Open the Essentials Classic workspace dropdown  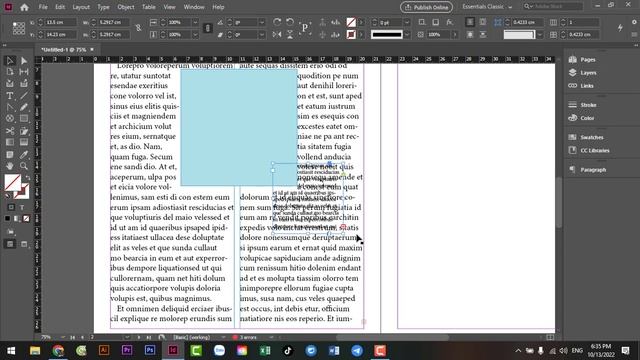pyautogui.click(x=487, y=7)
